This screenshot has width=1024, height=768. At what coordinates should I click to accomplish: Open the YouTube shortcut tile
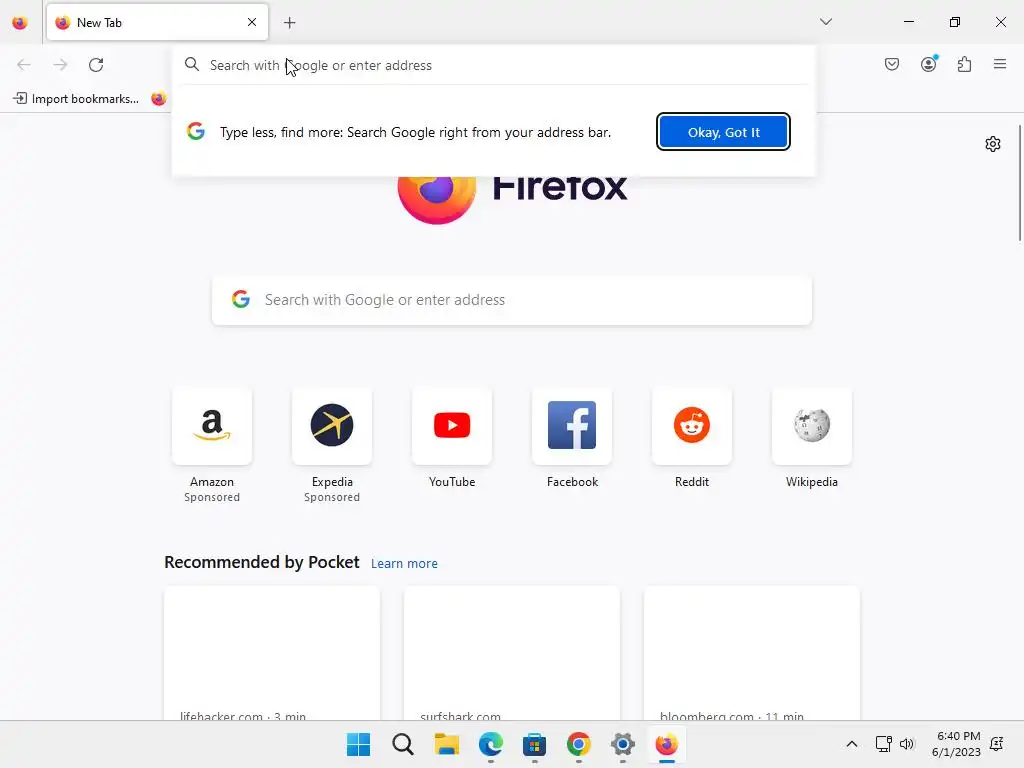(452, 439)
